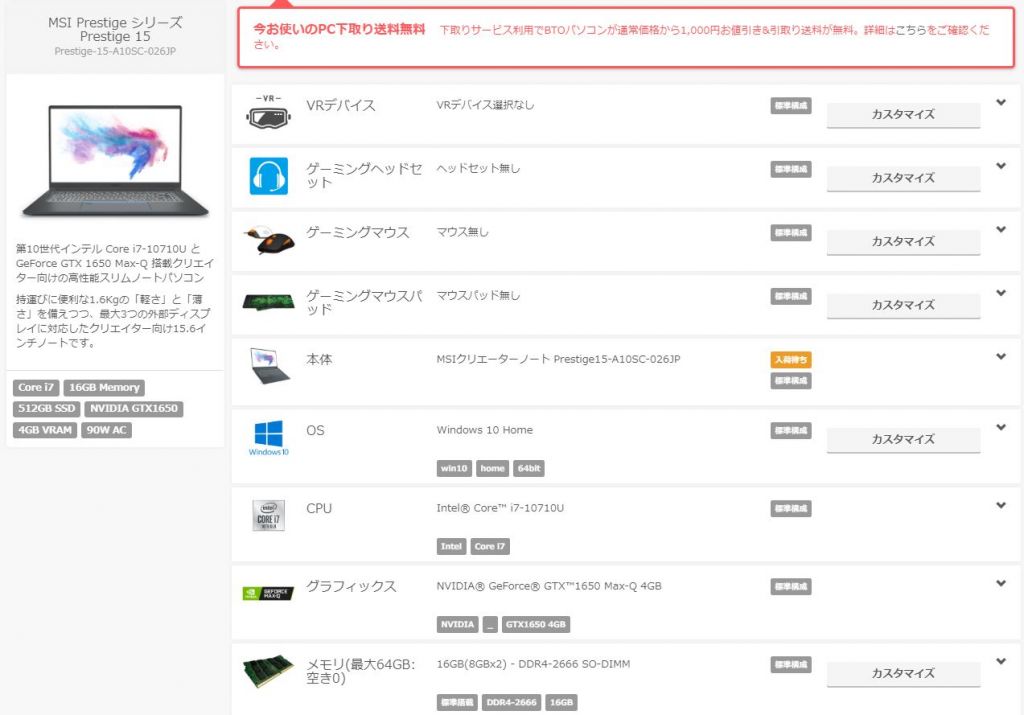Expand the VRデバイス row chevron

1000,103
